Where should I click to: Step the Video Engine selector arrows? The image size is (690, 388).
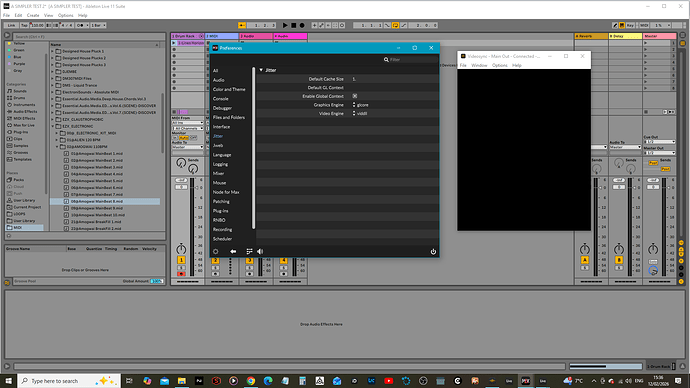(x=354, y=113)
